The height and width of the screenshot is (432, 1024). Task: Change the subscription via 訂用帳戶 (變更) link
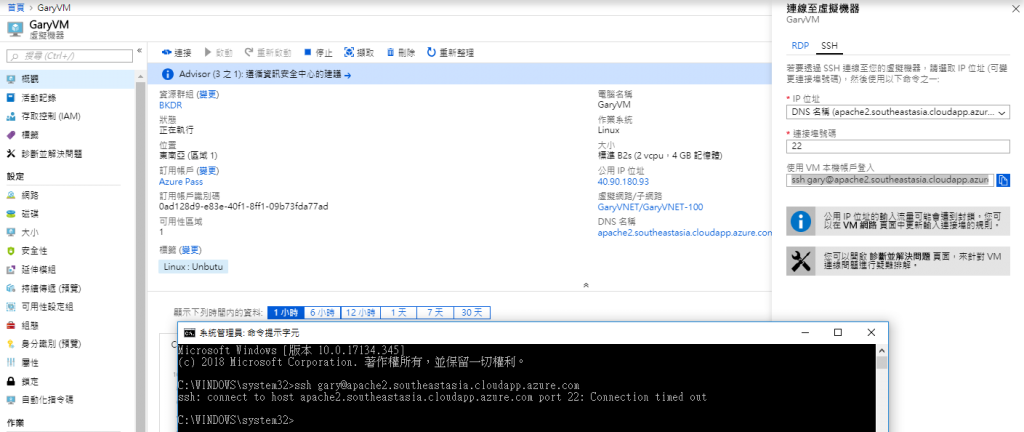point(208,170)
